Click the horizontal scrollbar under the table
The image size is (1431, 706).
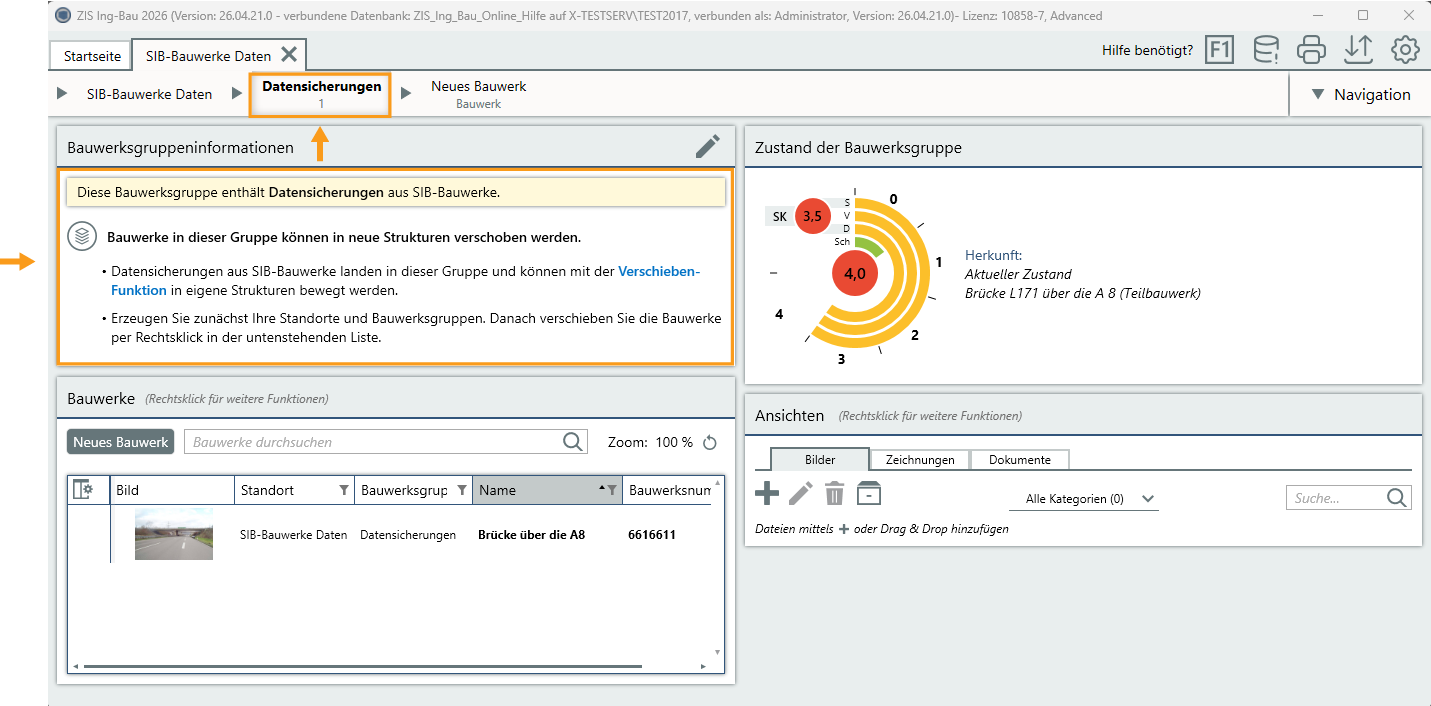coord(363,666)
